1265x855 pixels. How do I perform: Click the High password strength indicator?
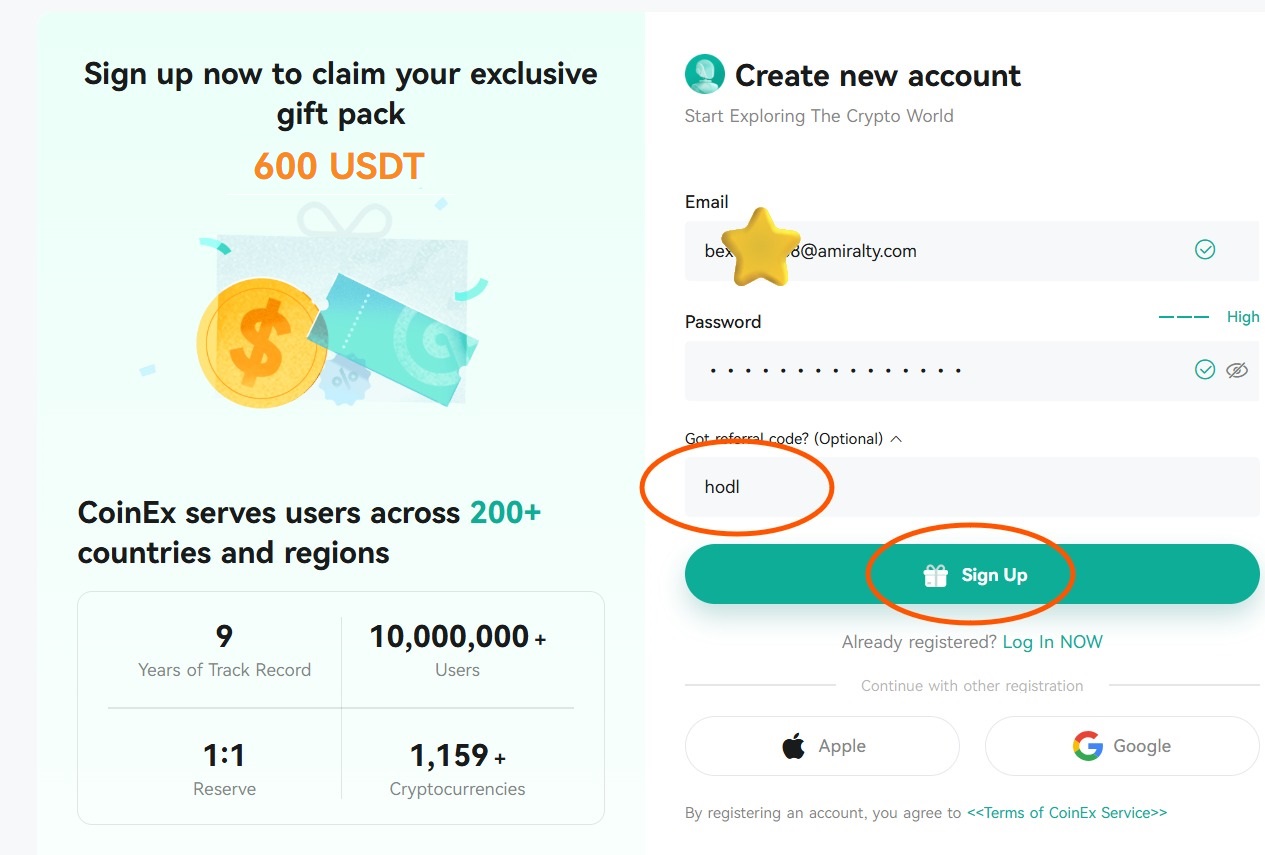click(1243, 317)
